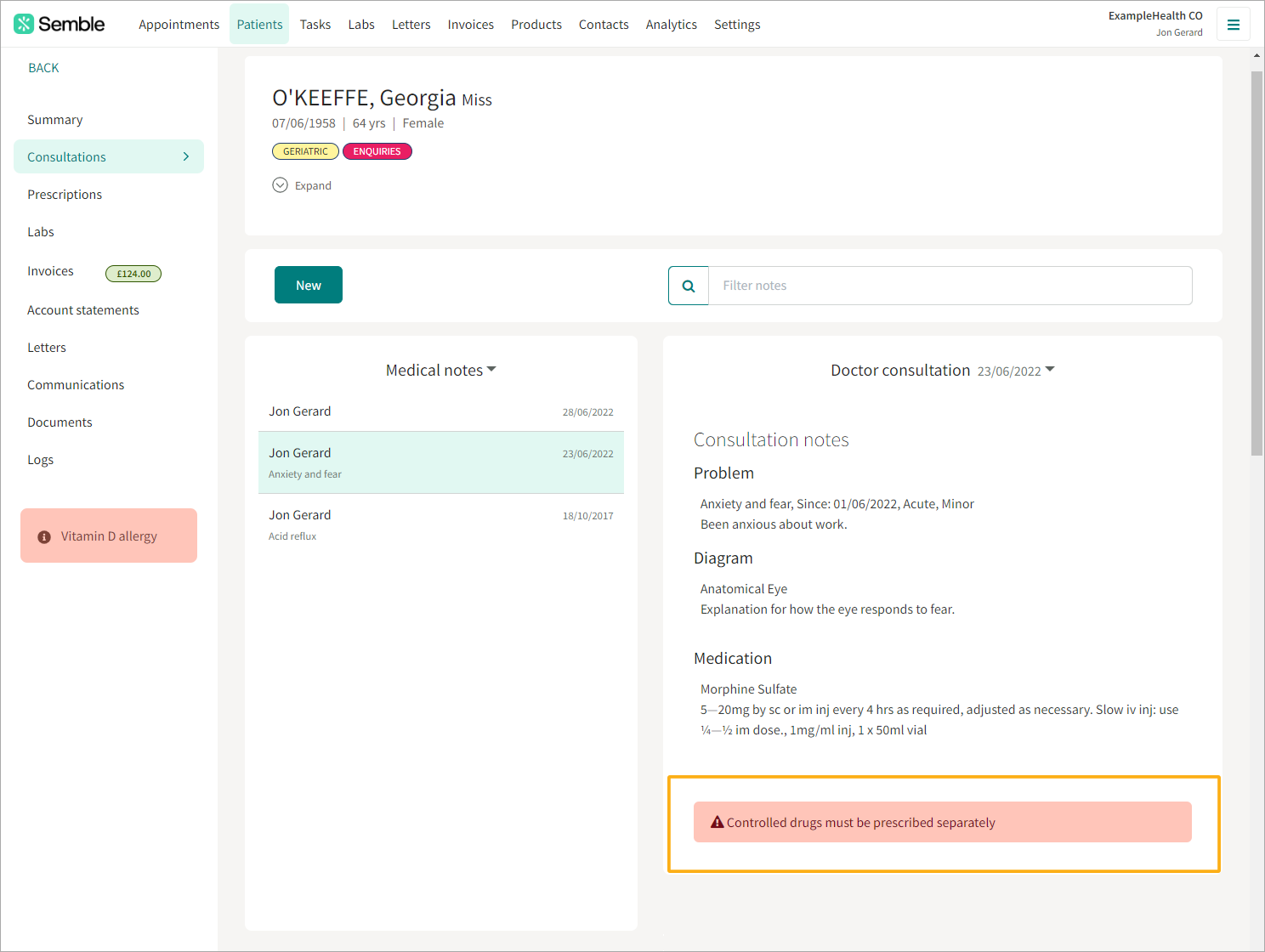
Task: Click the Vitamin D allergy info icon
Action: coord(44,537)
